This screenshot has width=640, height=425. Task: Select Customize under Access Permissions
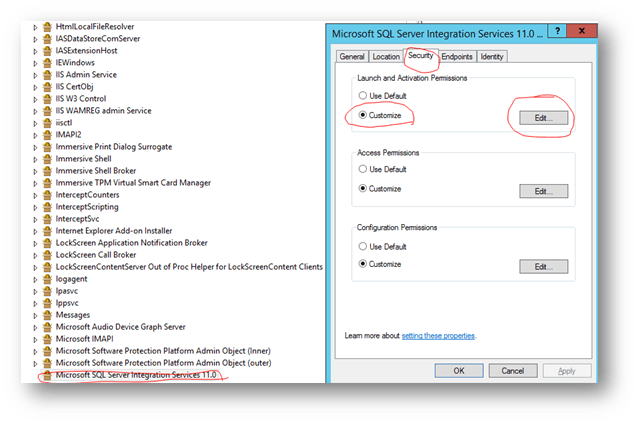[x=362, y=188]
